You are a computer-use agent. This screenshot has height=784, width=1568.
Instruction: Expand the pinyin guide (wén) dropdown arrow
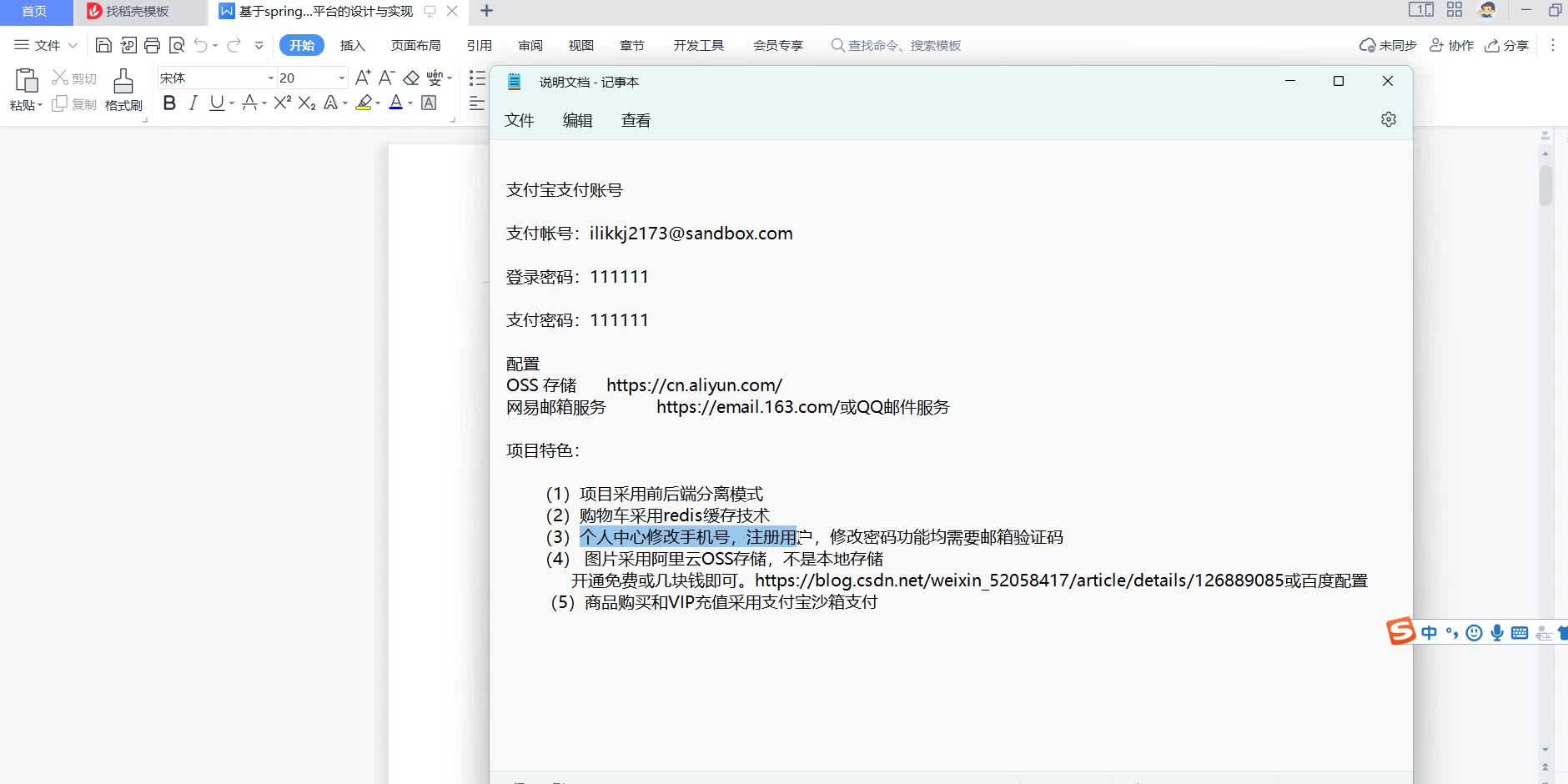pos(450,78)
